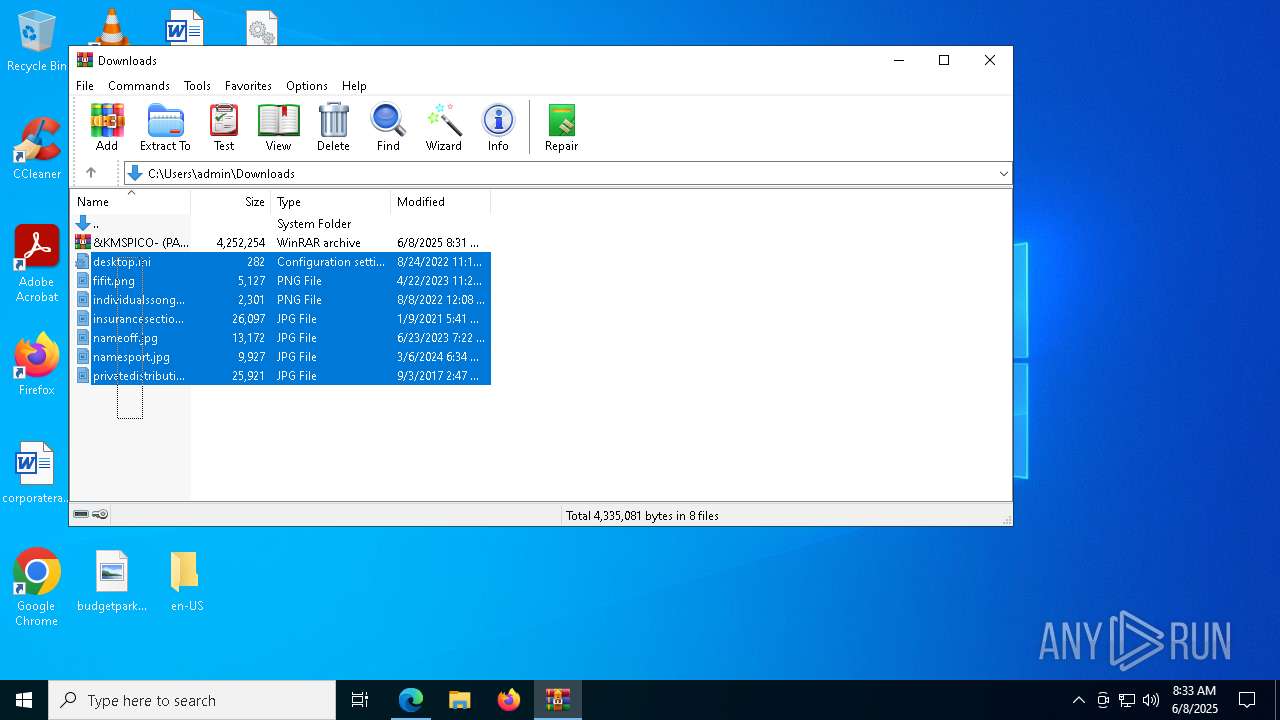The image size is (1280, 720).
Task: Open the Help menu
Action: 354,86
